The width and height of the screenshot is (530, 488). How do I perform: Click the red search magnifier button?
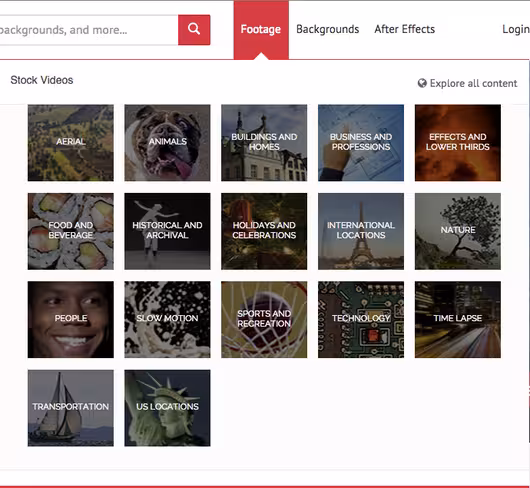[x=194, y=30]
